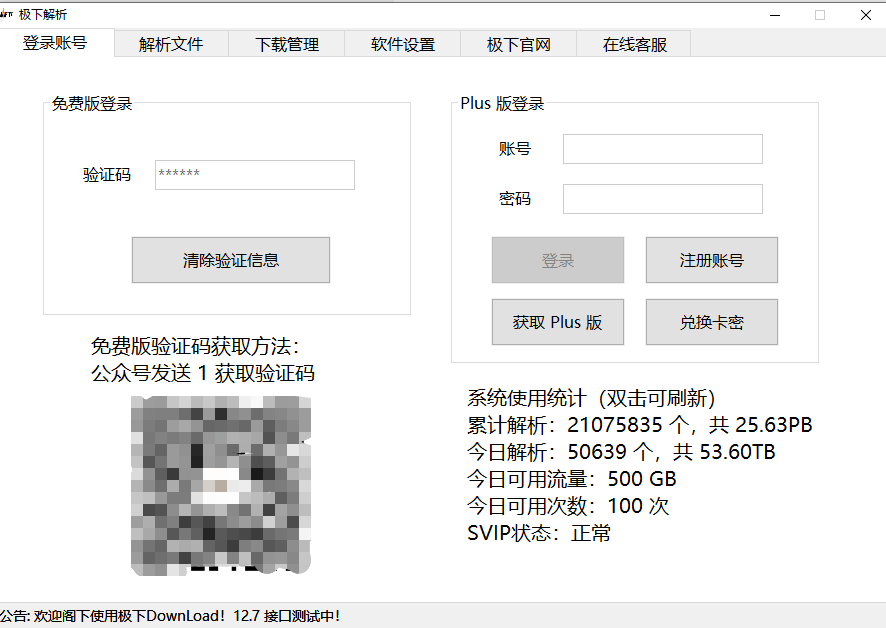Maximize the 极下解析 window

pyautogui.click(x=820, y=15)
